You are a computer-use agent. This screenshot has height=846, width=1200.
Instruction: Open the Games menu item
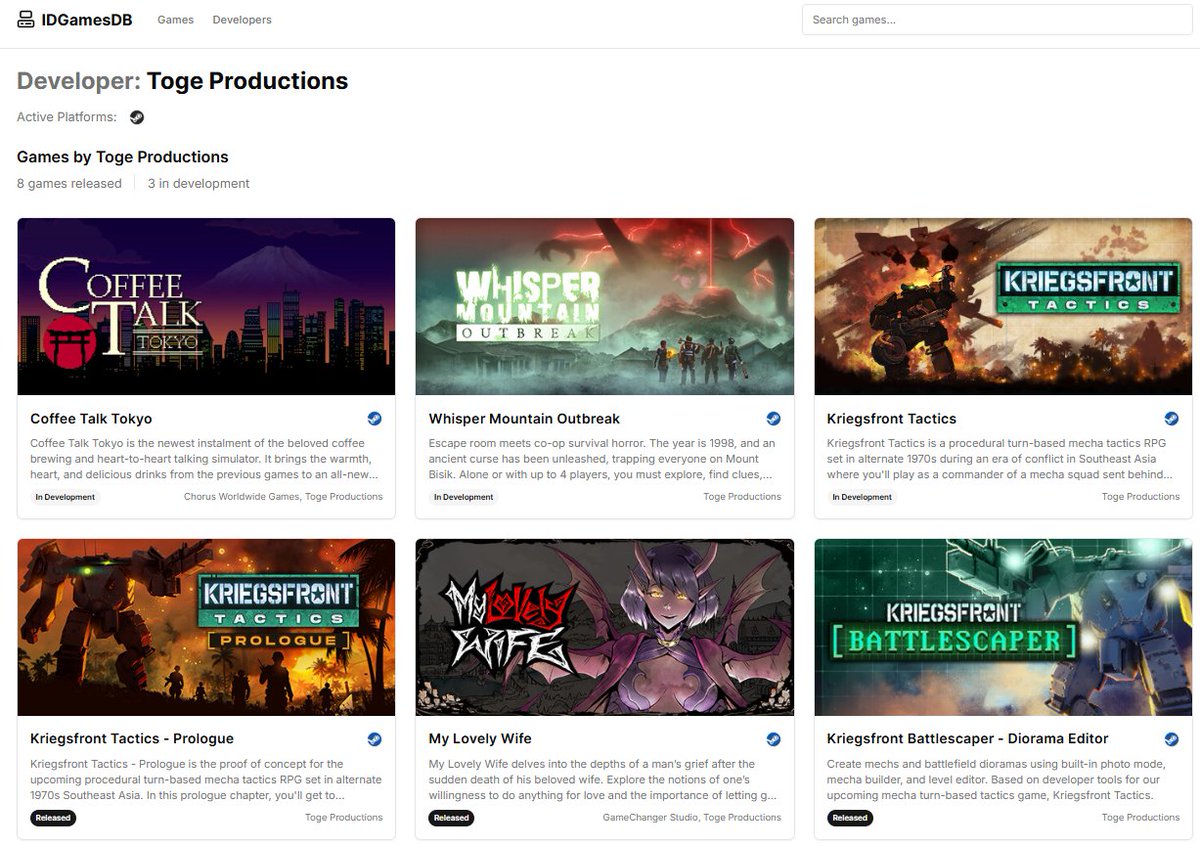(175, 20)
